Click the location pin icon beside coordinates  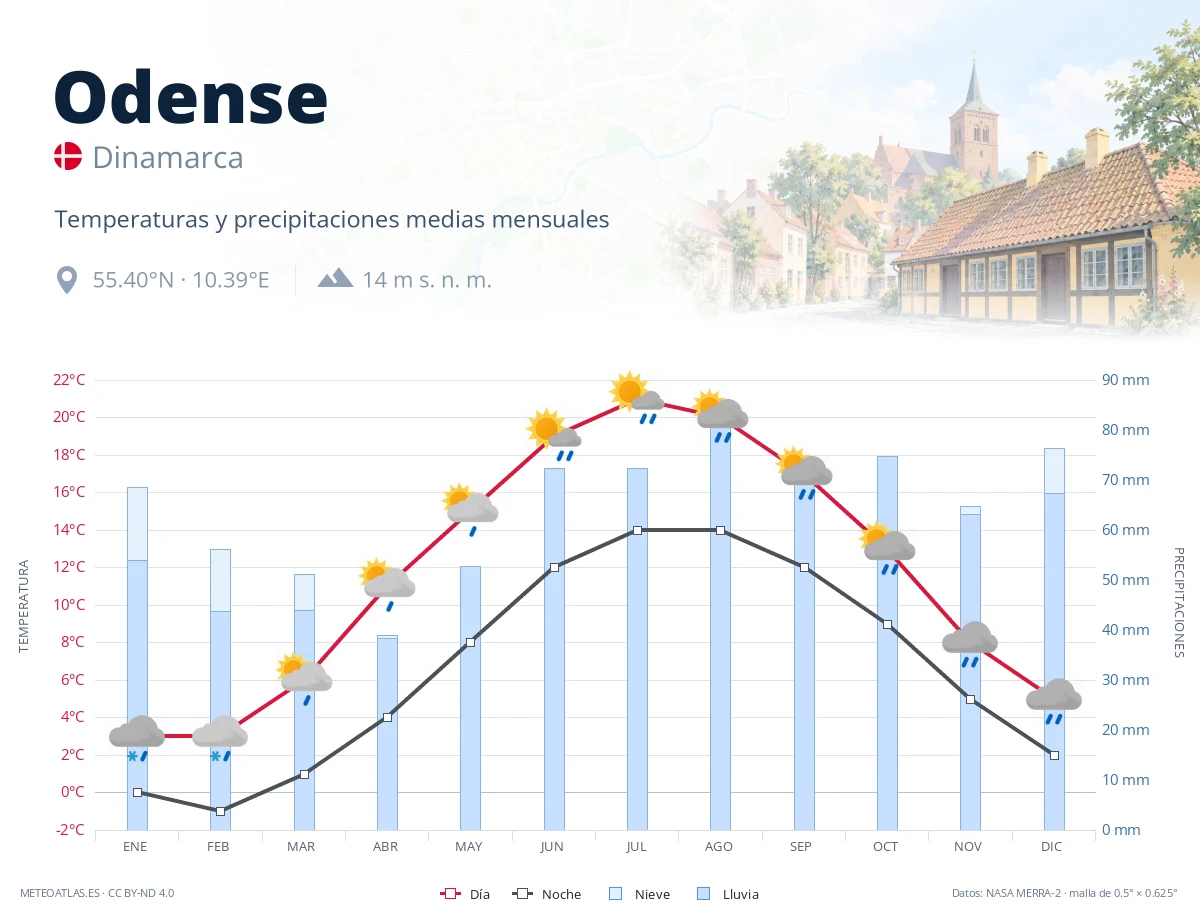click(x=67, y=280)
